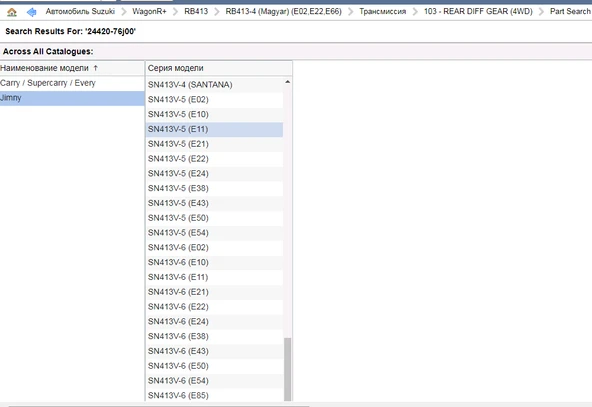The height and width of the screenshot is (407, 592).
Task: Select SN413V-4 (SANTANA) series
Action: tap(214, 85)
